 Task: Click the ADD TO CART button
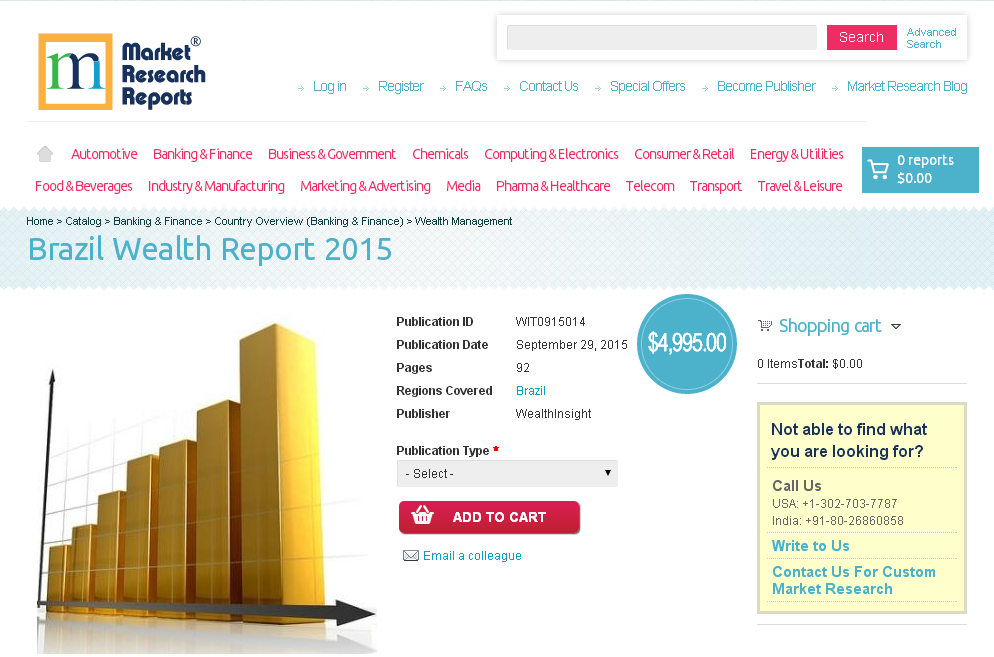(x=489, y=517)
